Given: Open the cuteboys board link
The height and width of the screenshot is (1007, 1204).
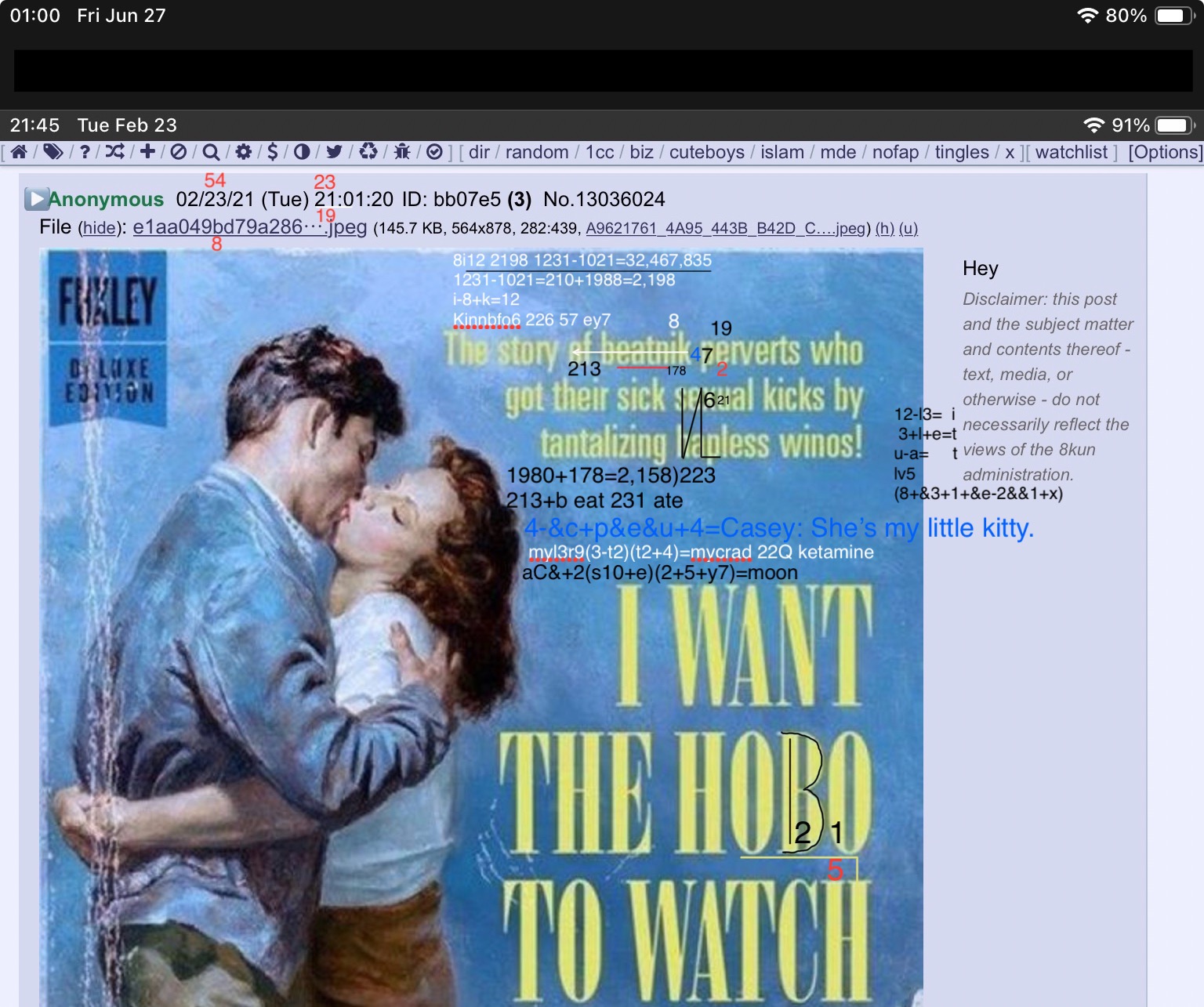Looking at the screenshot, I should [x=707, y=152].
